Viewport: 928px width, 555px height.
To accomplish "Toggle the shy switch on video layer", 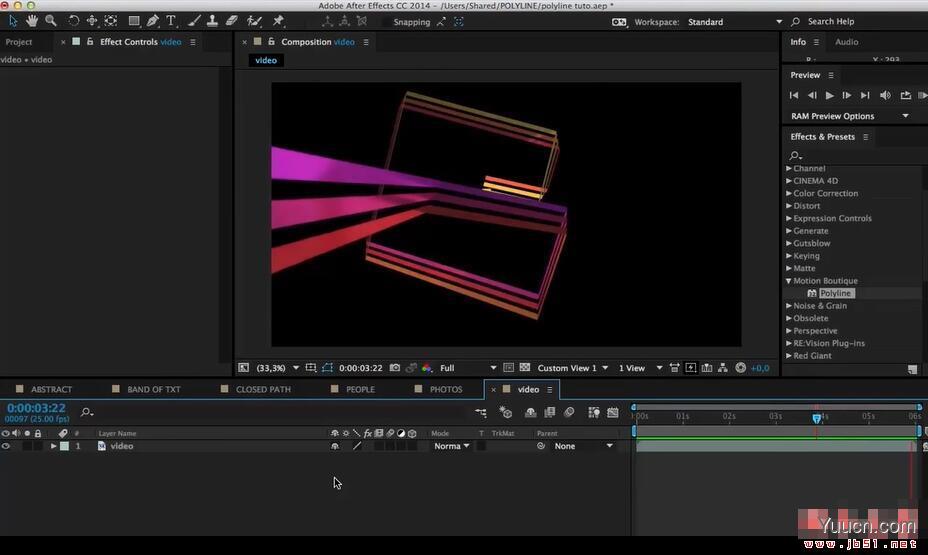I will 335,446.
